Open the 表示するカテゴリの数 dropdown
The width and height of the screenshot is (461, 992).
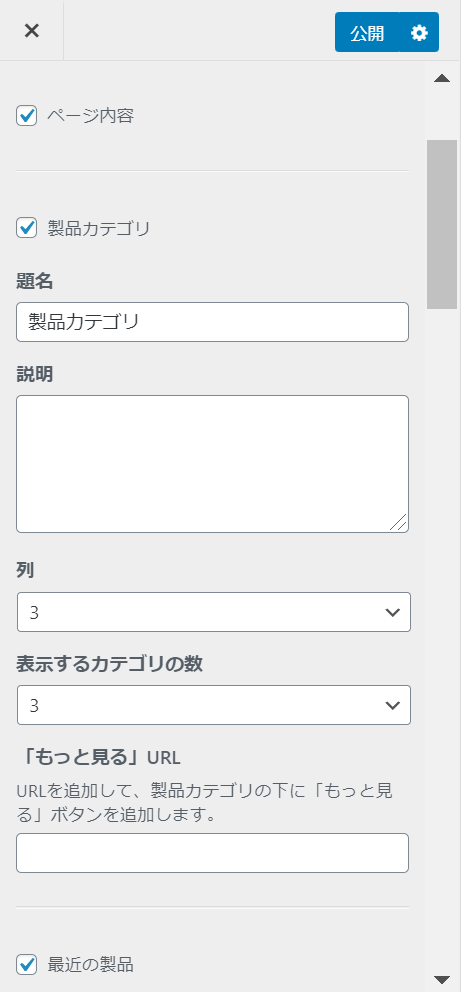pyautogui.click(x=214, y=705)
